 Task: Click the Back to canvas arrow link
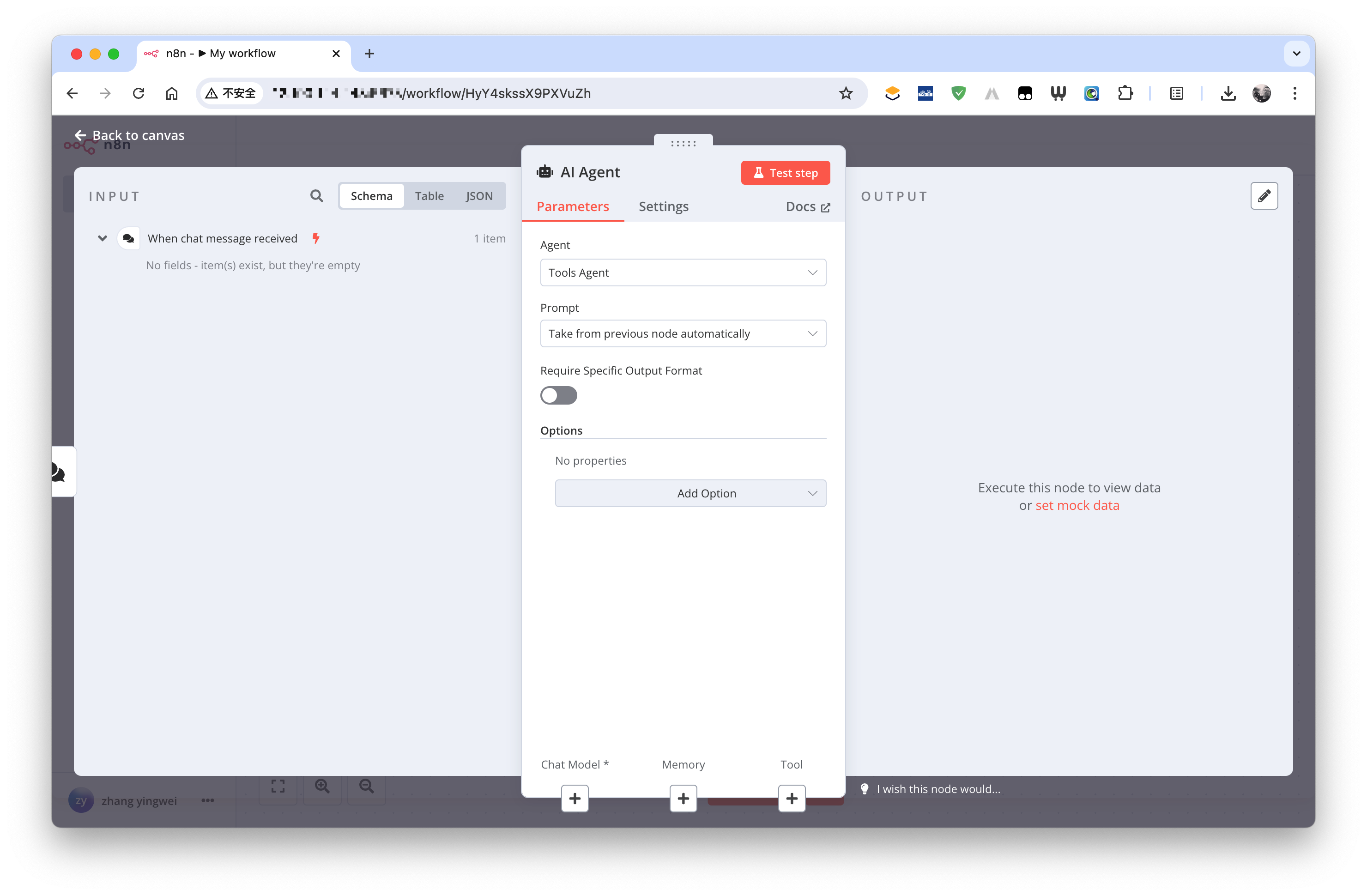tap(129, 135)
